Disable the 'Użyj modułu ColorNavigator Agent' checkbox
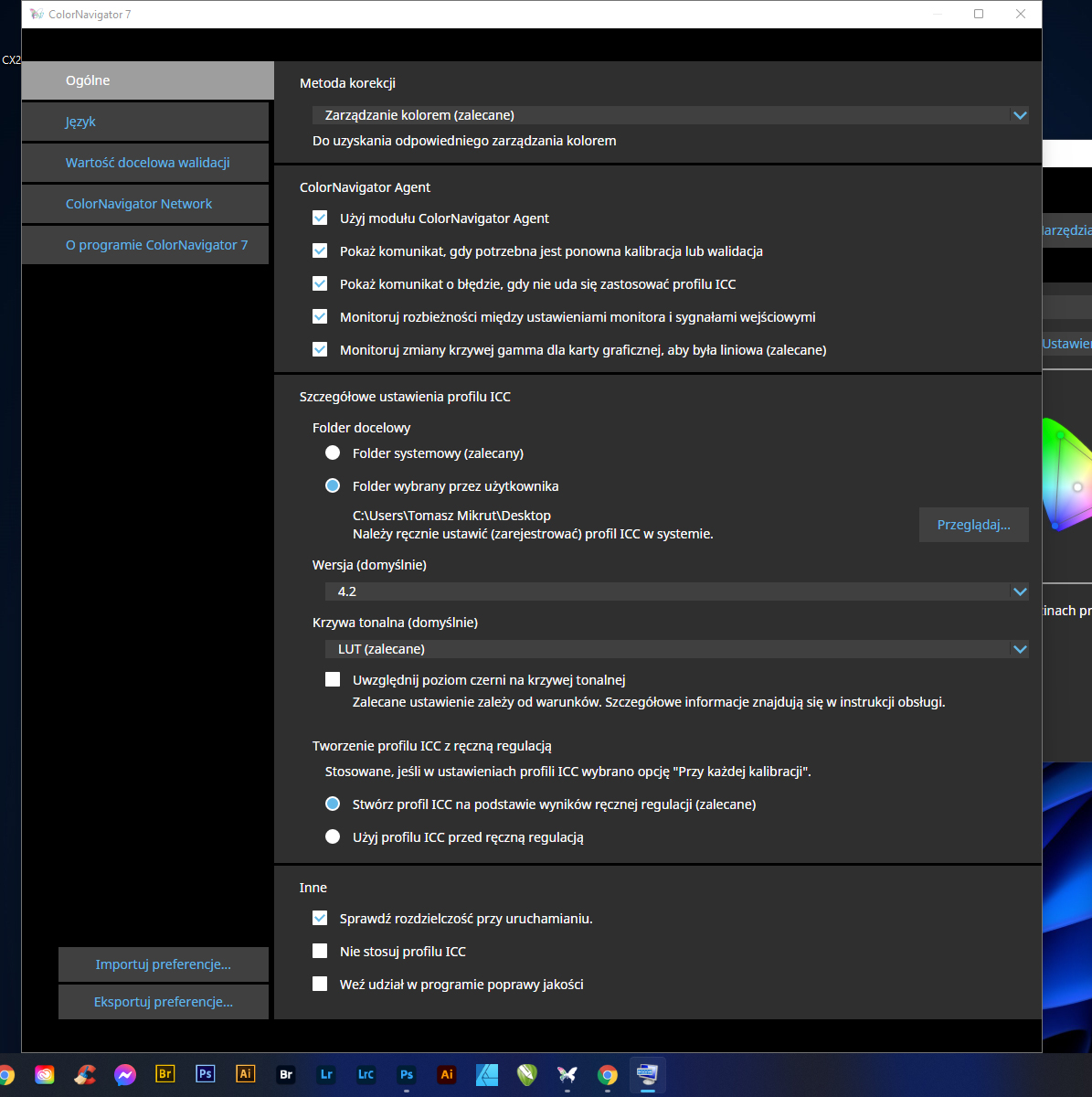The image size is (1092, 1097). [x=320, y=218]
